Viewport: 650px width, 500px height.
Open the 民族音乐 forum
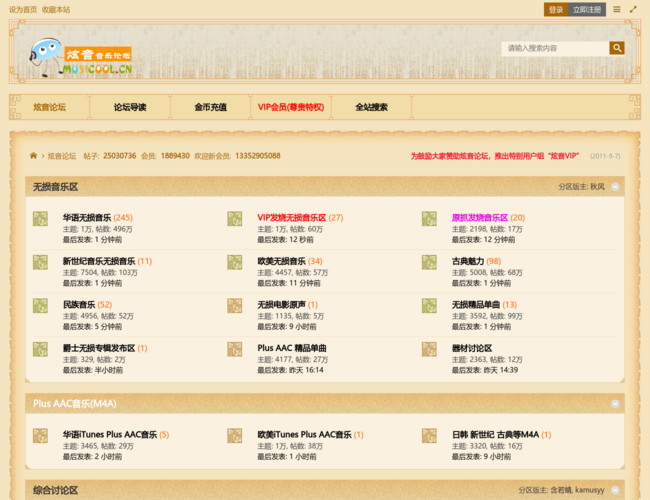[79, 305]
